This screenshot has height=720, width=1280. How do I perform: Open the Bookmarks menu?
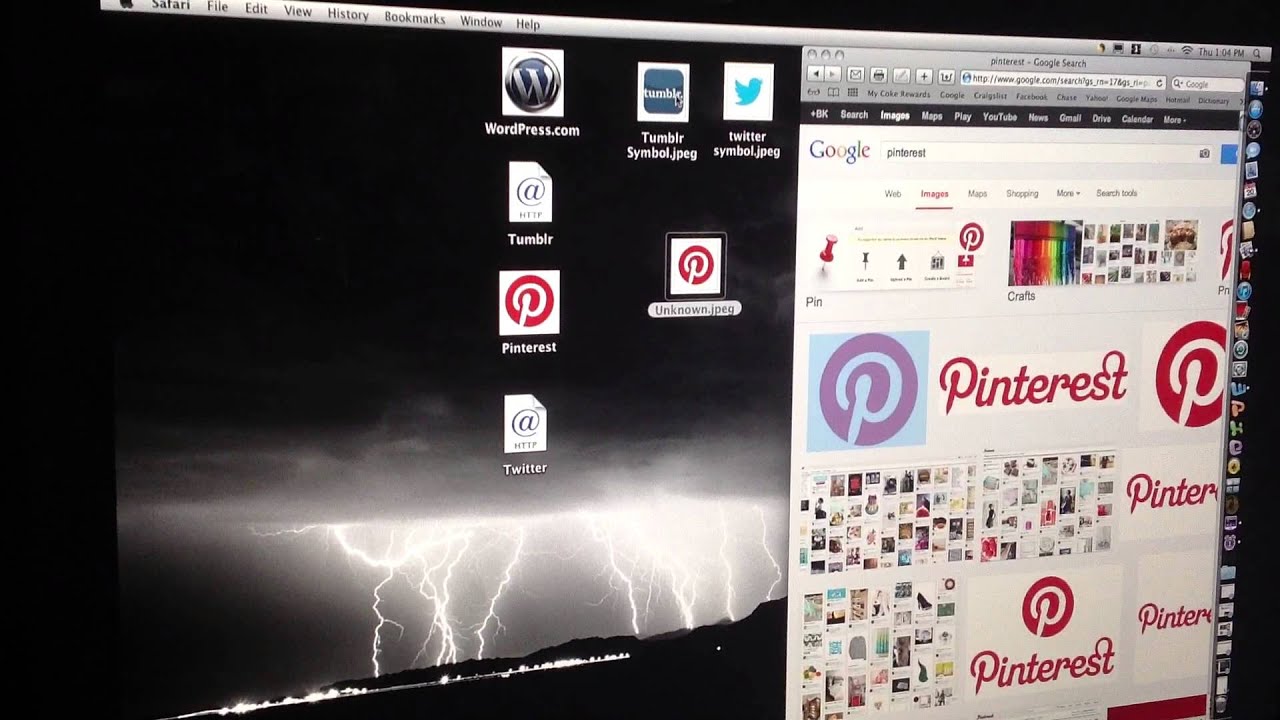tap(415, 18)
